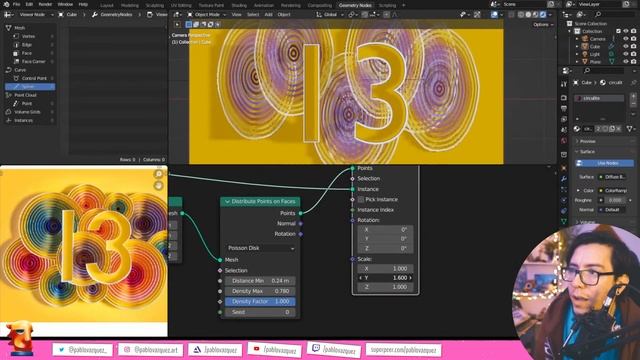Image resolution: width=640 pixels, height=360 pixels.
Task: Open the spreadsheet editor type selector
Action: (x=8, y=15)
